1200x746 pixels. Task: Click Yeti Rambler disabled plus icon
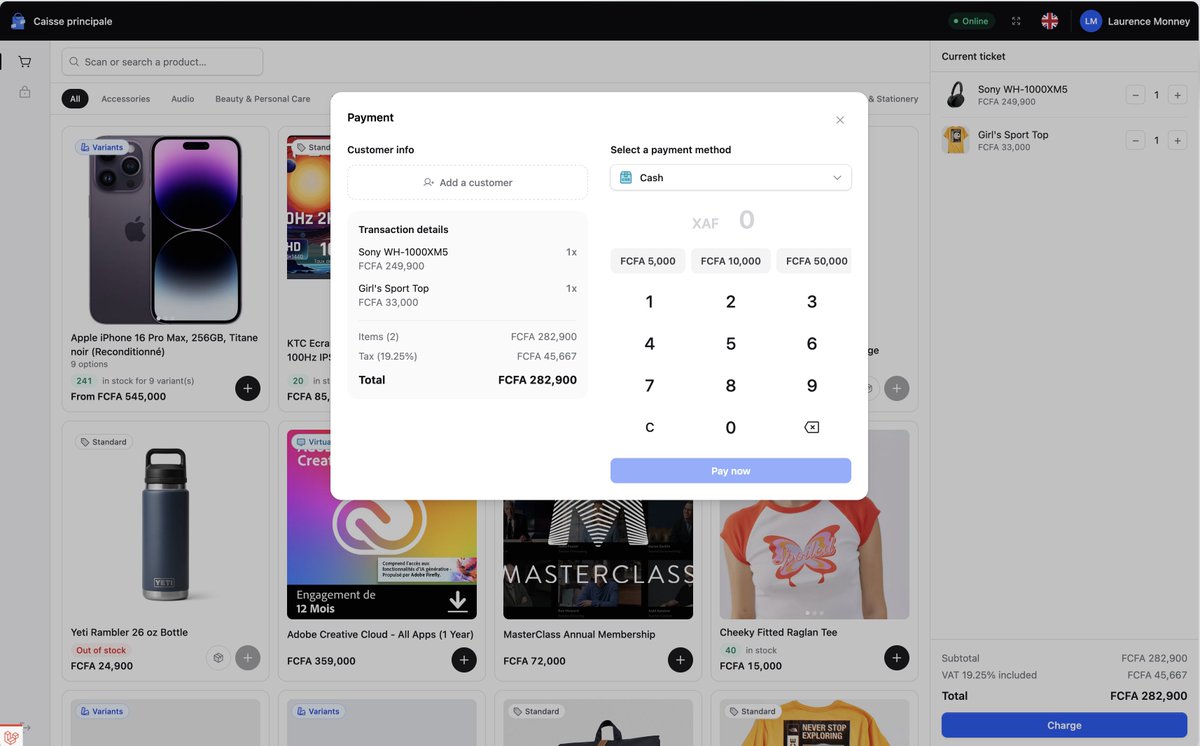(248, 657)
